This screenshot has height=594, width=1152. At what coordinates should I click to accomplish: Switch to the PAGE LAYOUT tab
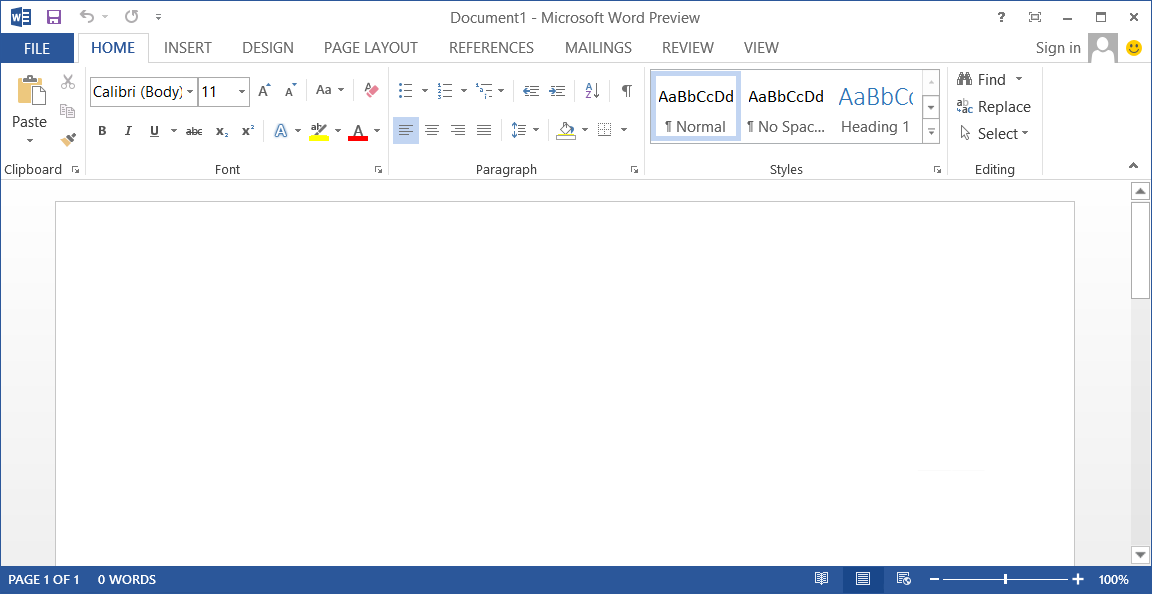click(370, 48)
